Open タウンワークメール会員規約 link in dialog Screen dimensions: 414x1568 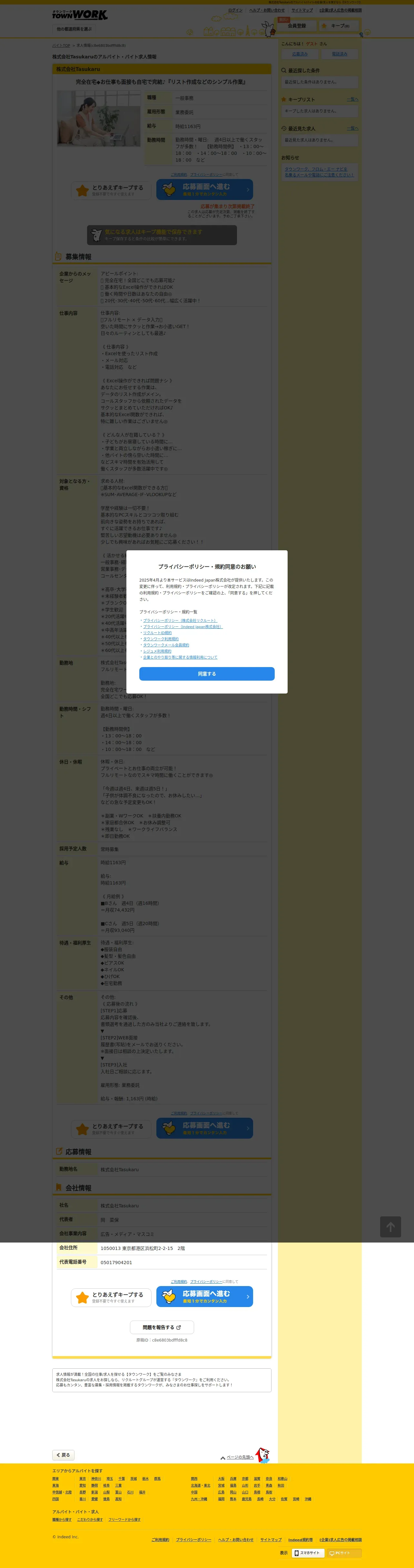[x=166, y=644]
